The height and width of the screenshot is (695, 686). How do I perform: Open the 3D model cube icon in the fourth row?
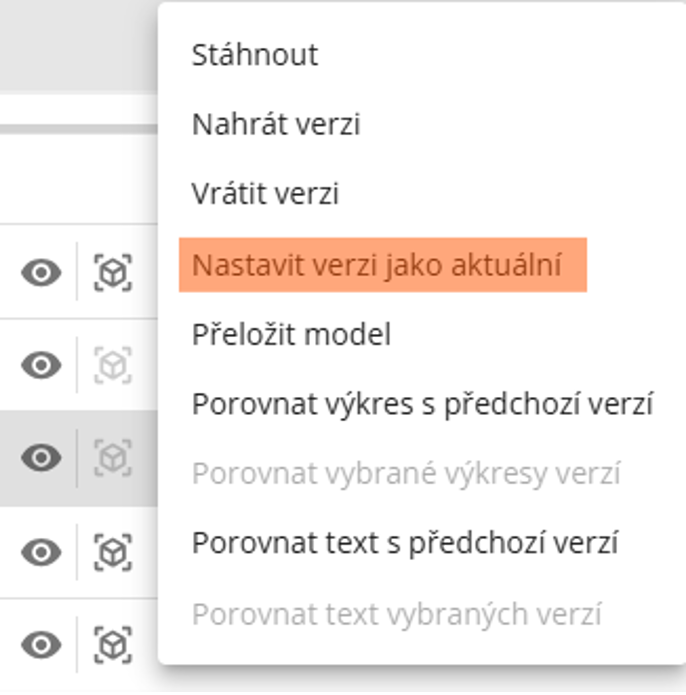[x=113, y=551]
